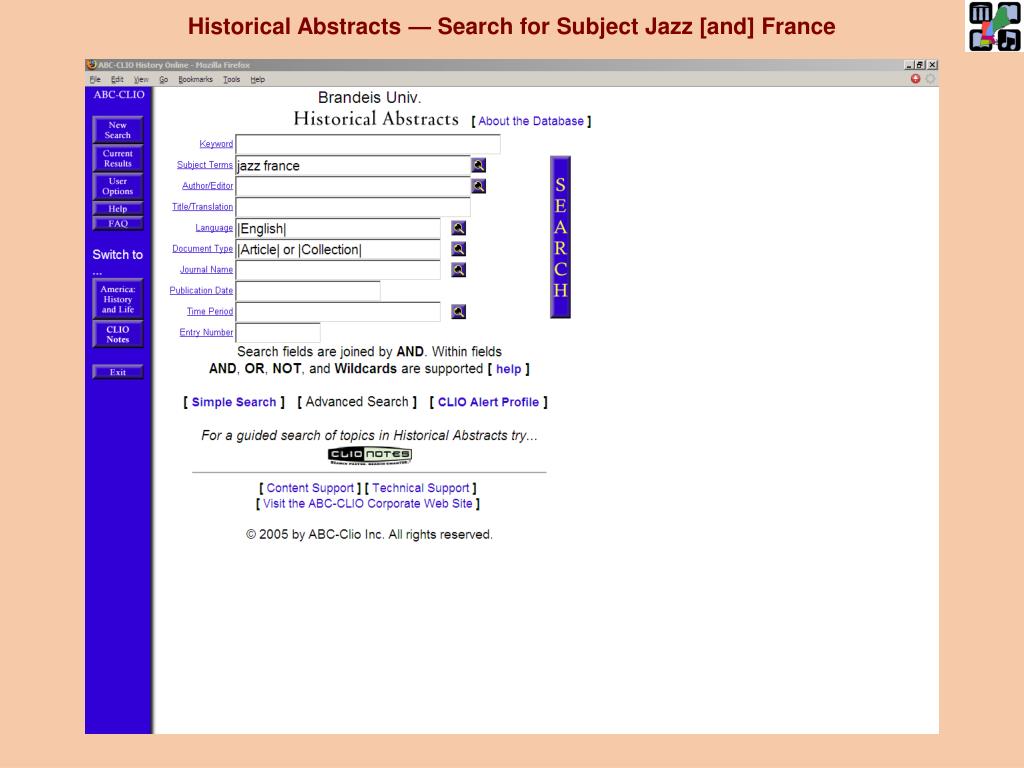Screen dimensions: 1024x768
Task: Open Current Results in sidebar
Action: tap(118, 159)
